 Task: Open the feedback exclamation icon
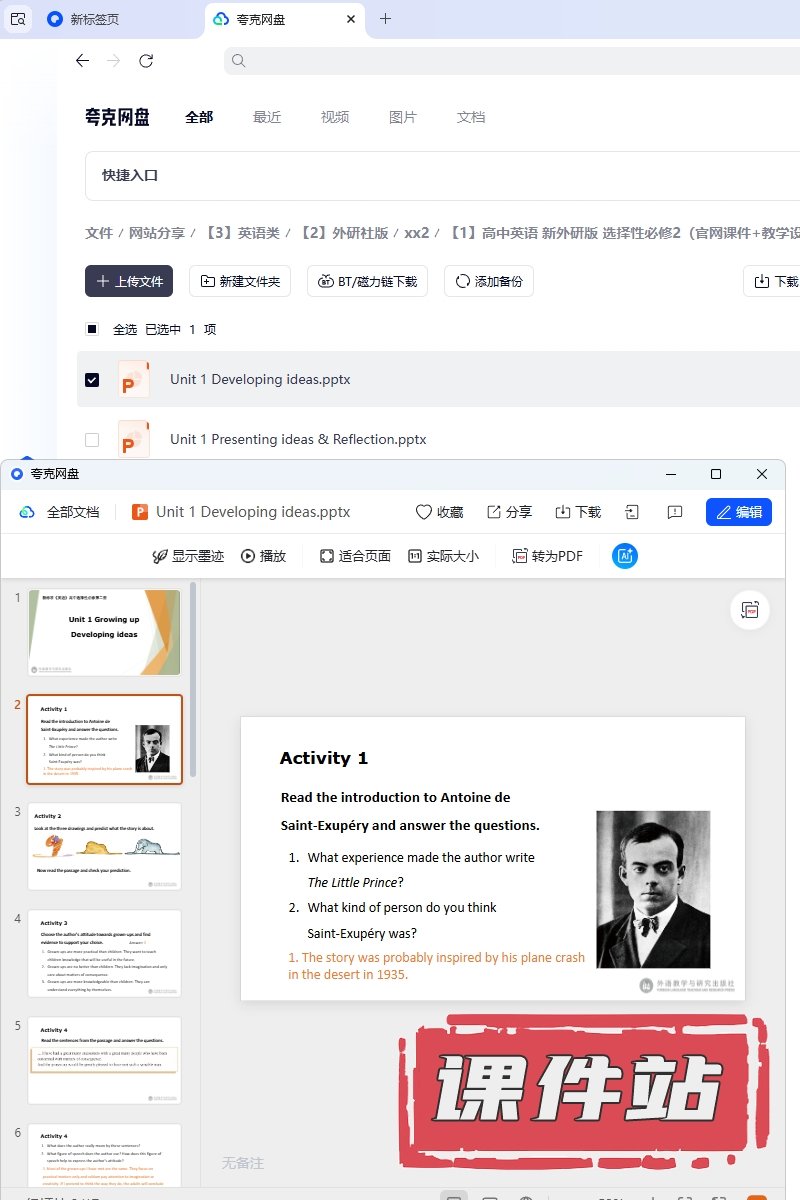(x=675, y=512)
